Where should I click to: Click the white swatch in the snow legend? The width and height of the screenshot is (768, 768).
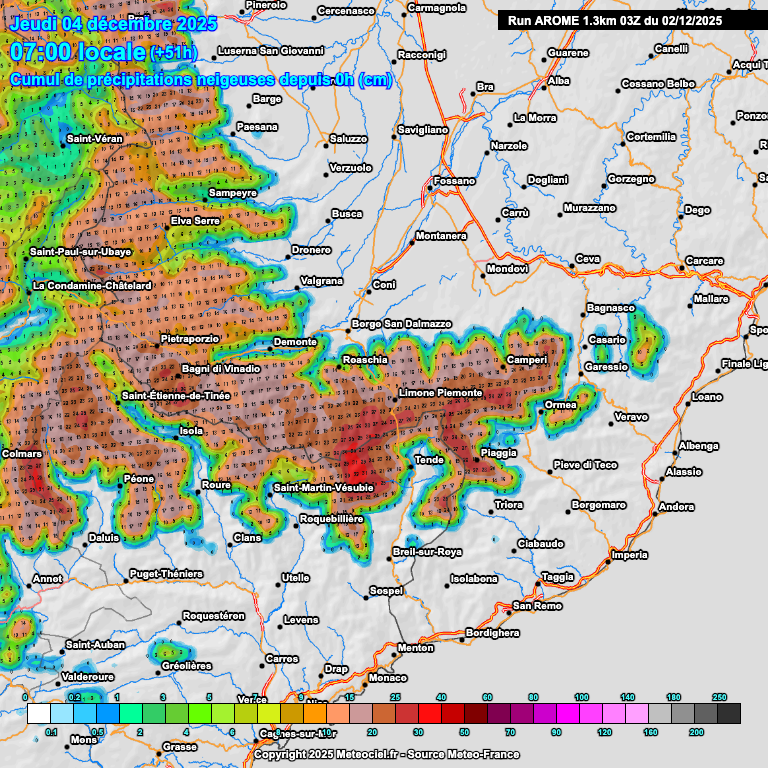[38, 713]
